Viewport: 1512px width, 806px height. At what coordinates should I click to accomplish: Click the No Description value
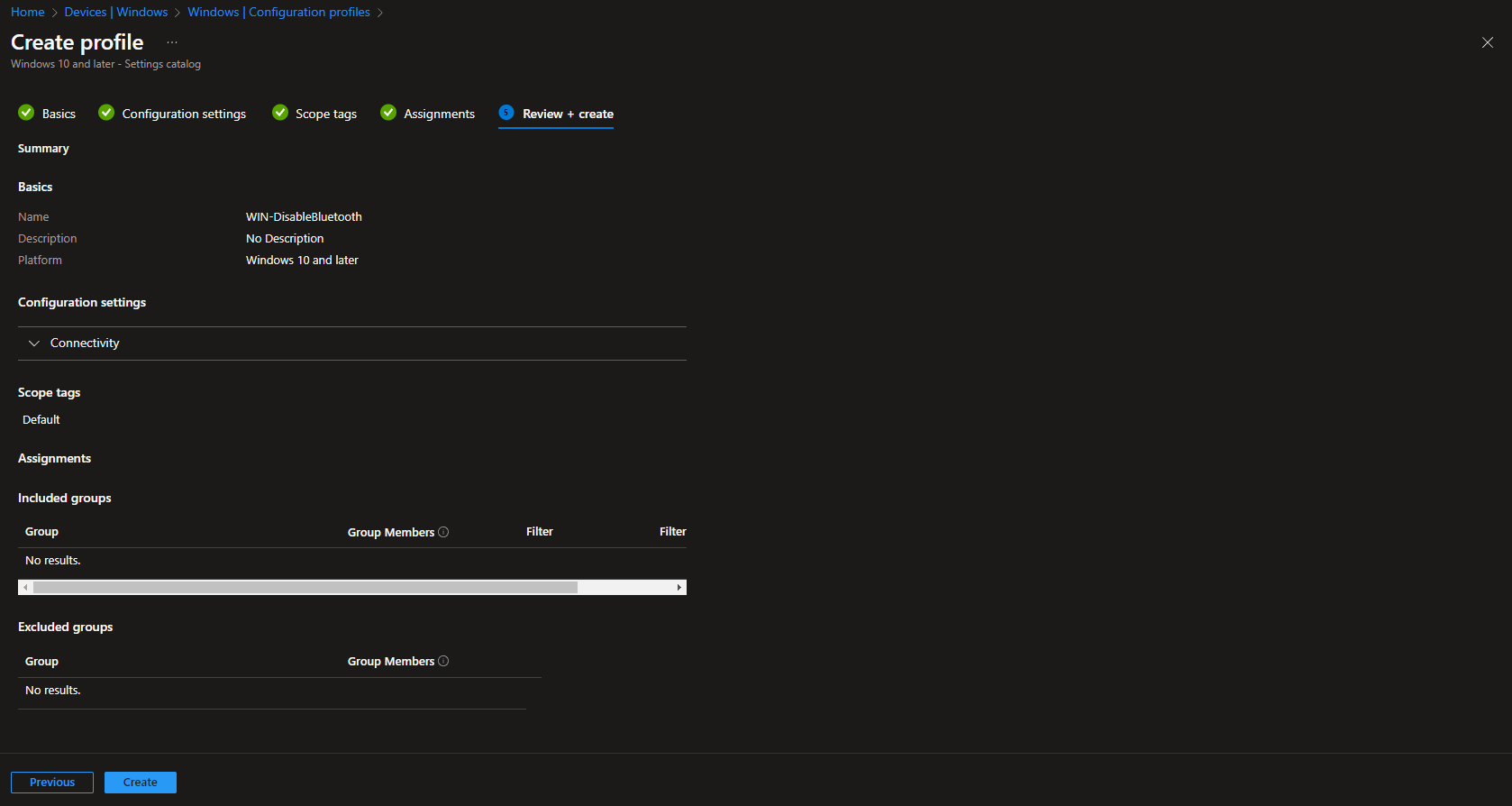(285, 239)
